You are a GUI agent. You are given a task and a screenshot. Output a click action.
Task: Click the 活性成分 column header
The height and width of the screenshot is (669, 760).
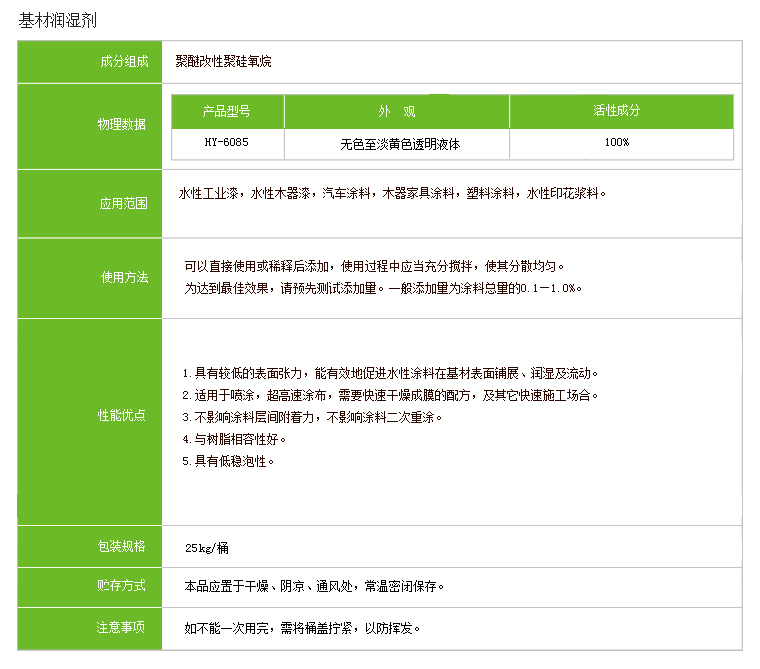pos(616,111)
